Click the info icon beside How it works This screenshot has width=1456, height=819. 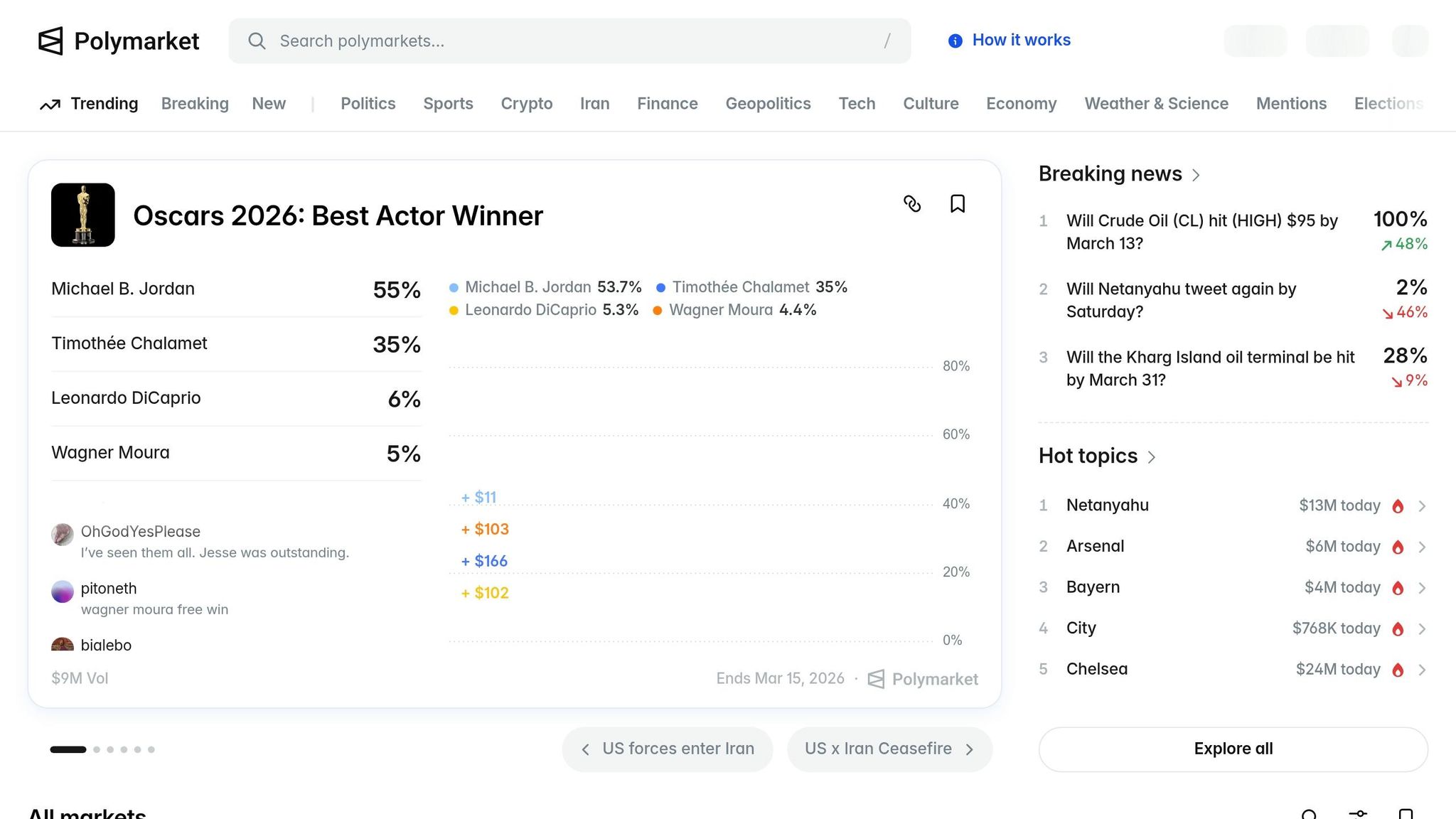955,41
